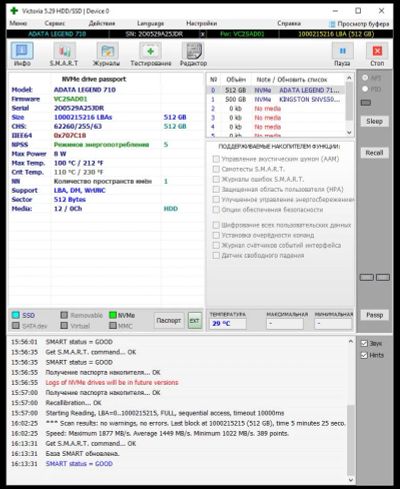Open the Настройки menu
This screenshot has height=489, width=400.
(x=201, y=23)
